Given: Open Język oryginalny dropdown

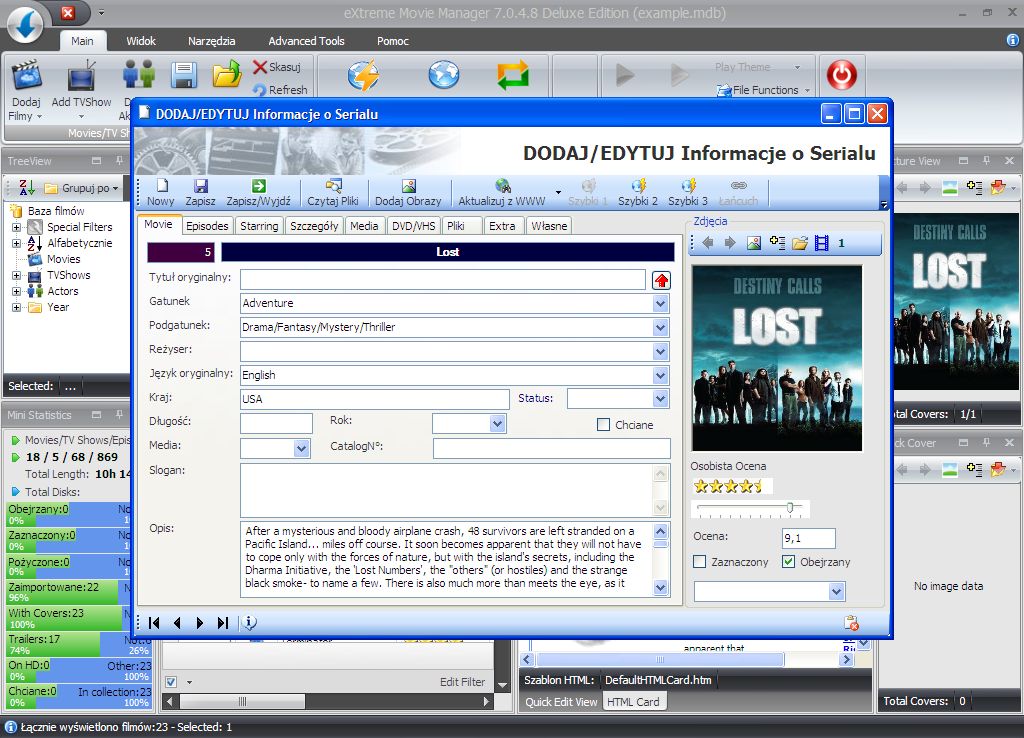Looking at the screenshot, I should click(x=660, y=376).
